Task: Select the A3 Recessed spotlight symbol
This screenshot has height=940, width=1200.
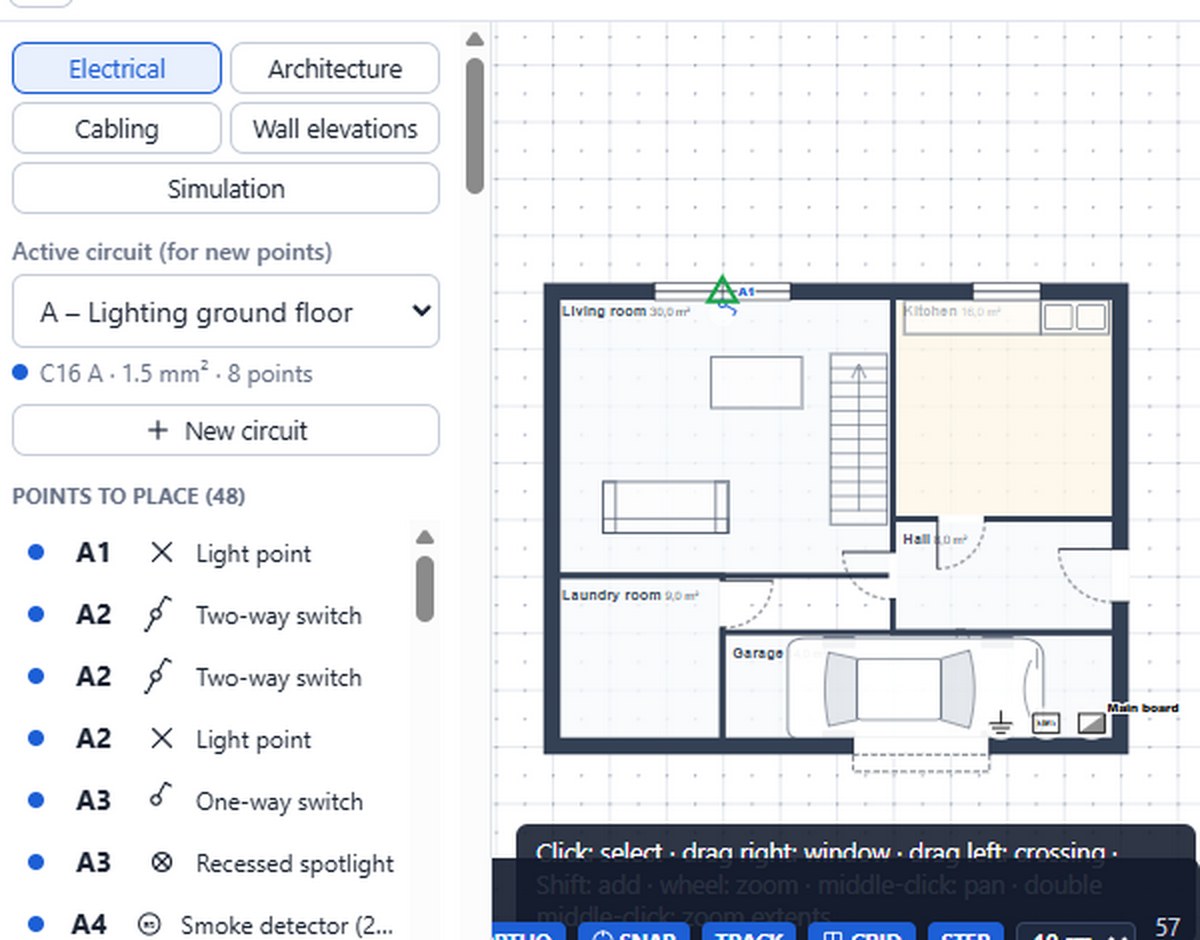Action: [x=161, y=863]
